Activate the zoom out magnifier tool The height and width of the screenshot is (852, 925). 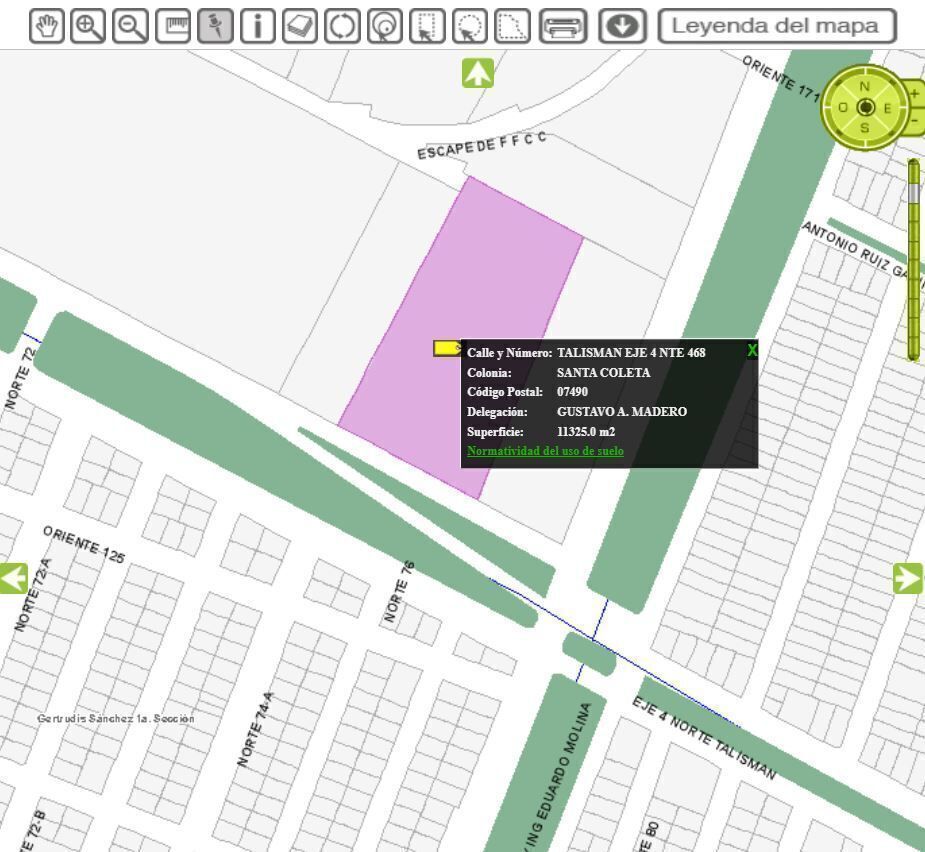130,27
